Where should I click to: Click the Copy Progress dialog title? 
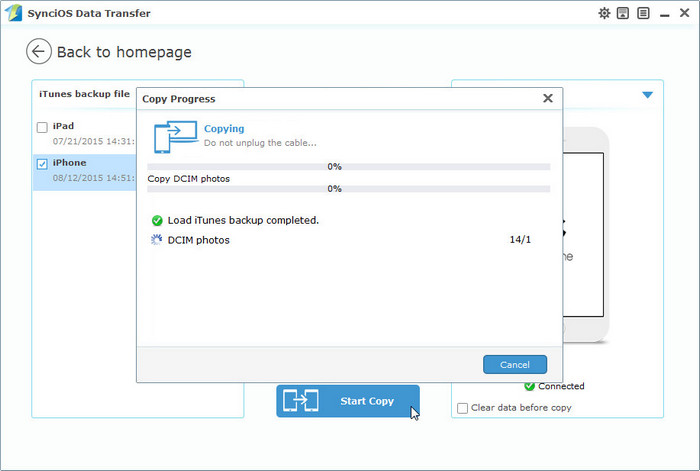pos(179,99)
